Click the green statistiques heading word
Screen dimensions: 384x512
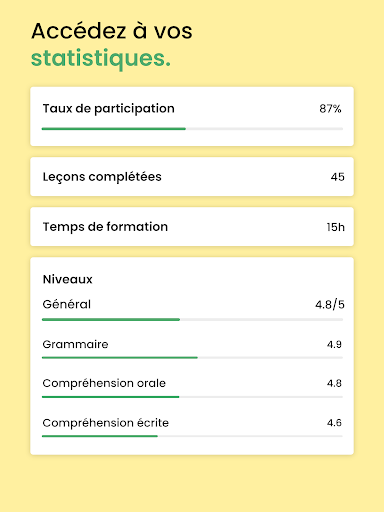click(101, 59)
